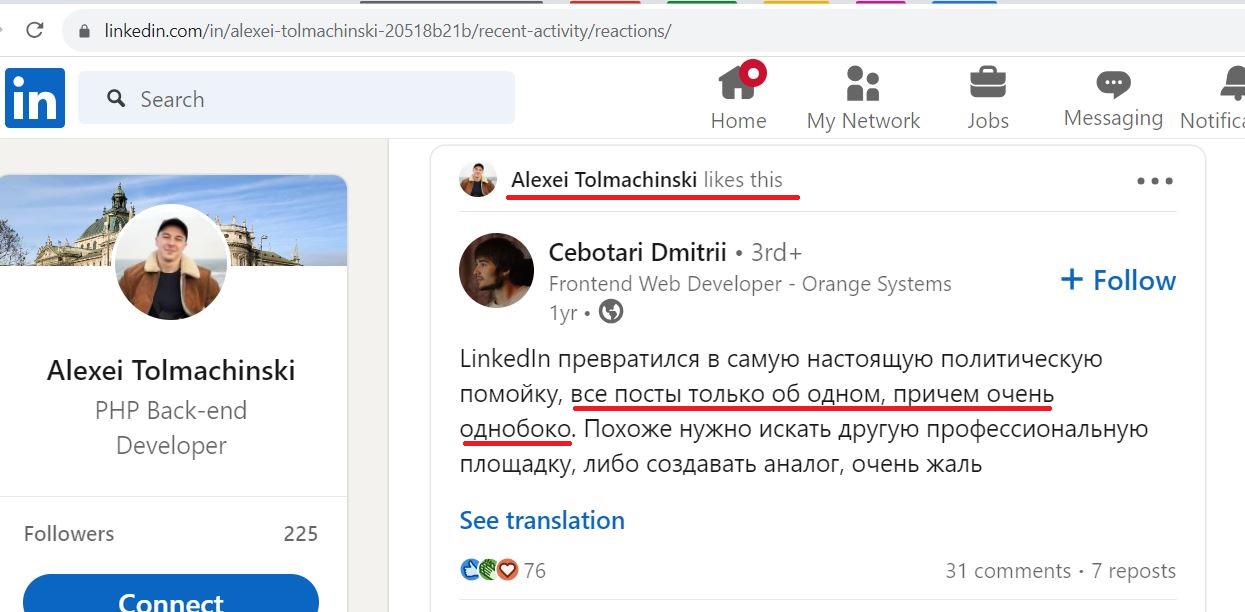Click the post's globe visibility icon
1245x612 pixels.
611,312
